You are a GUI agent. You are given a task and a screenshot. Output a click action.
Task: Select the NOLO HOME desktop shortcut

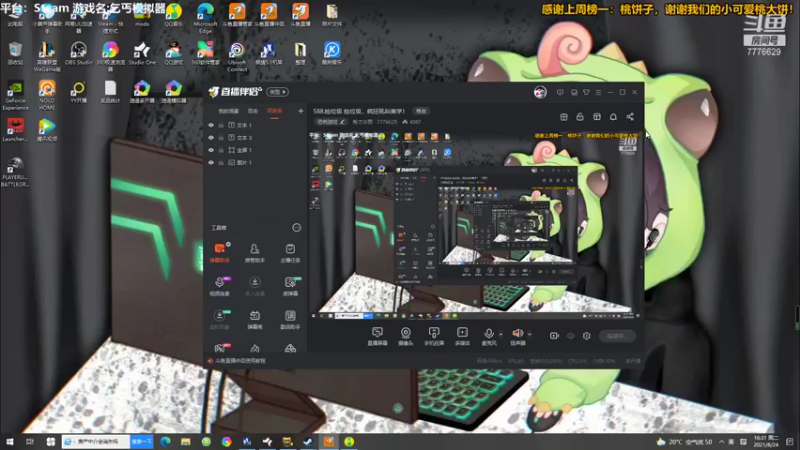pyautogui.click(x=47, y=95)
